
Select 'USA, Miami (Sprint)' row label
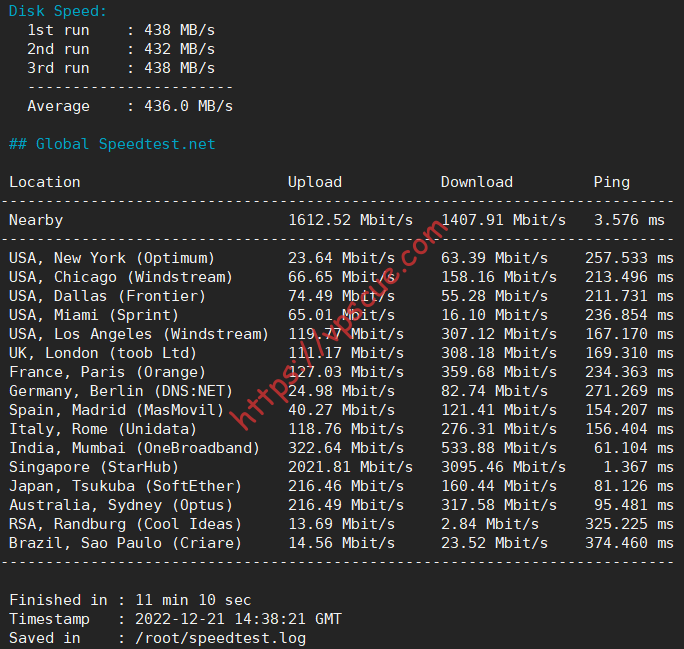tap(94, 315)
